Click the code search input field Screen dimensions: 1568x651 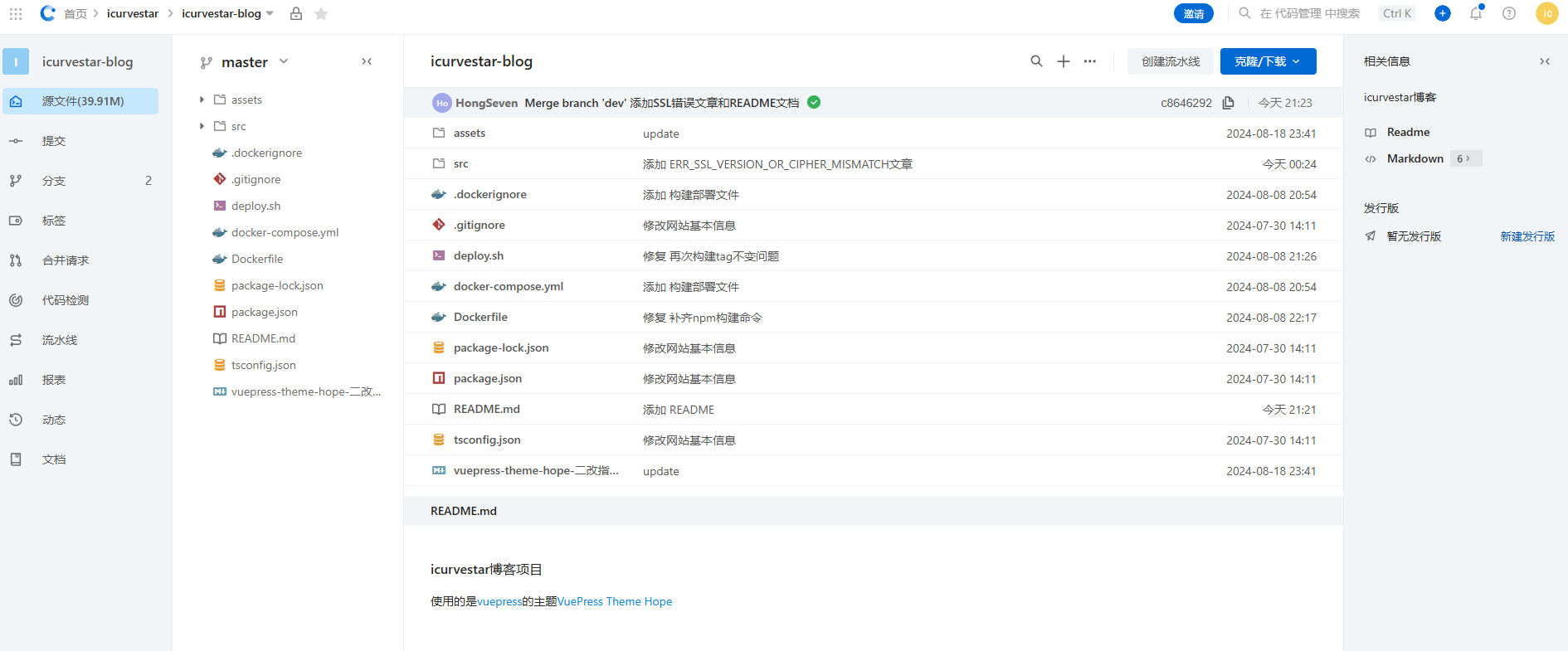coord(1309,13)
